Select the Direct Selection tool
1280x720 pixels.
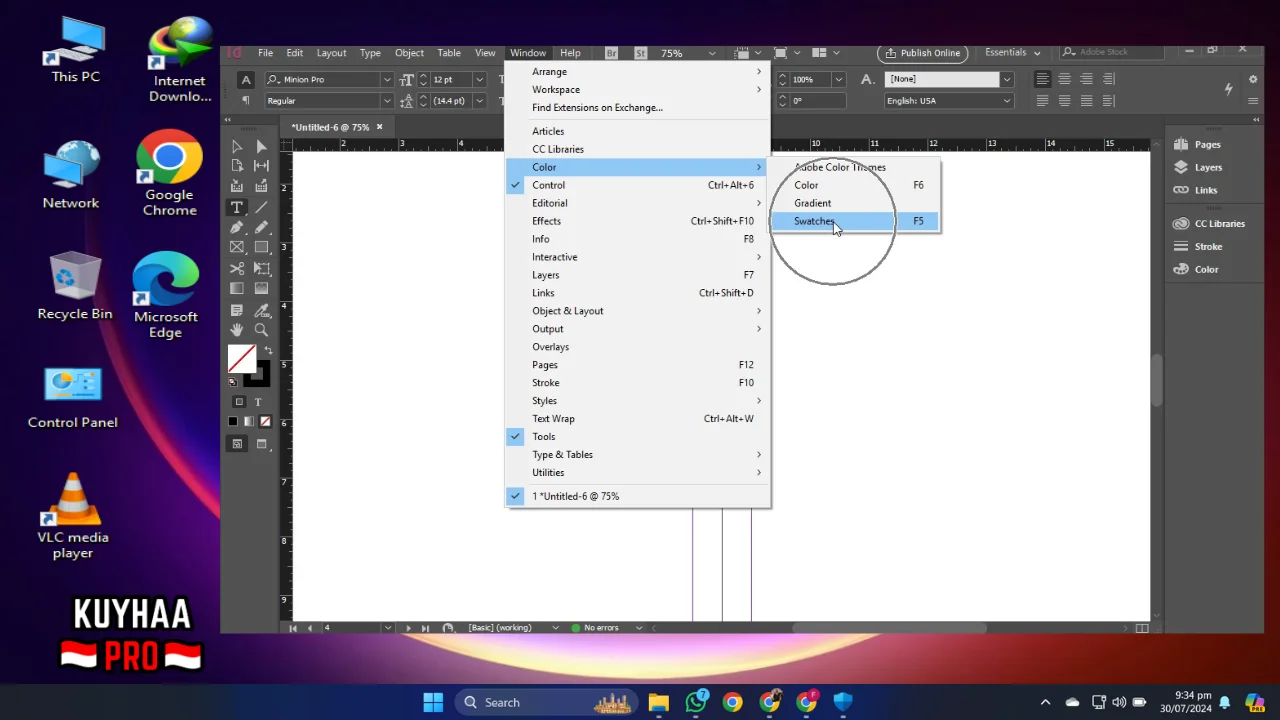(x=261, y=147)
